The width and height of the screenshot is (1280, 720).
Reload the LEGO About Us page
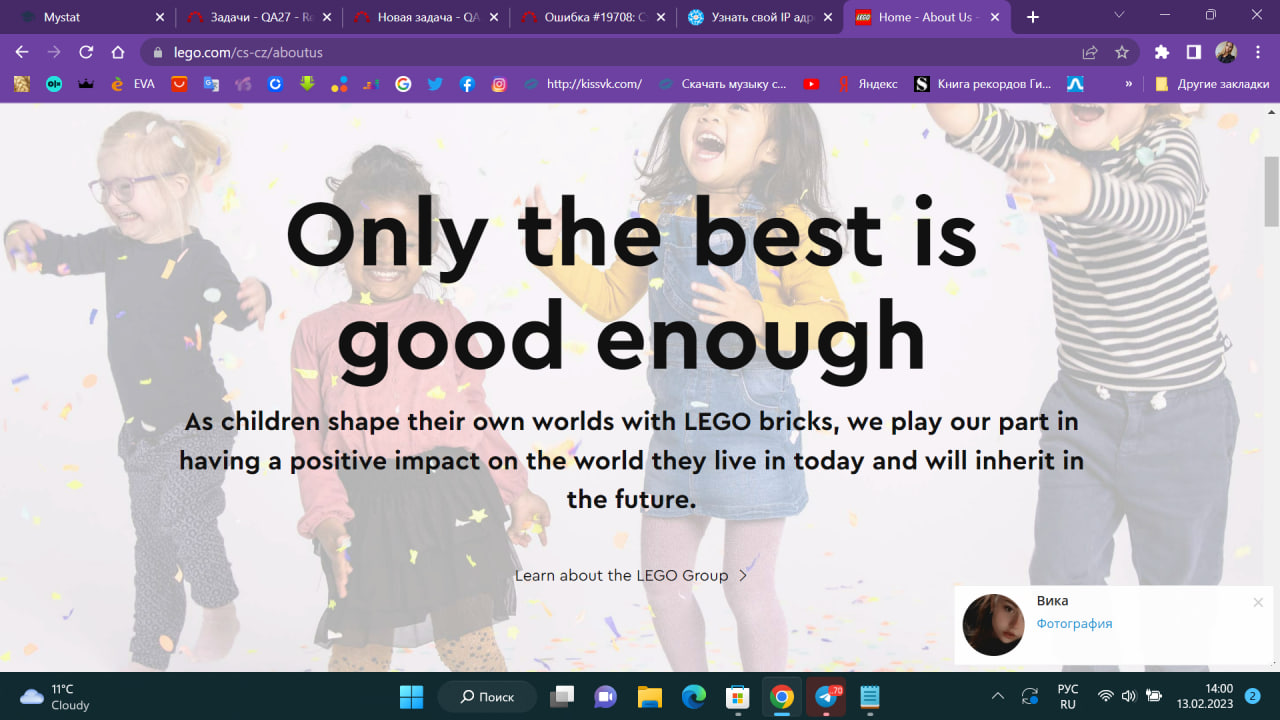click(x=86, y=52)
